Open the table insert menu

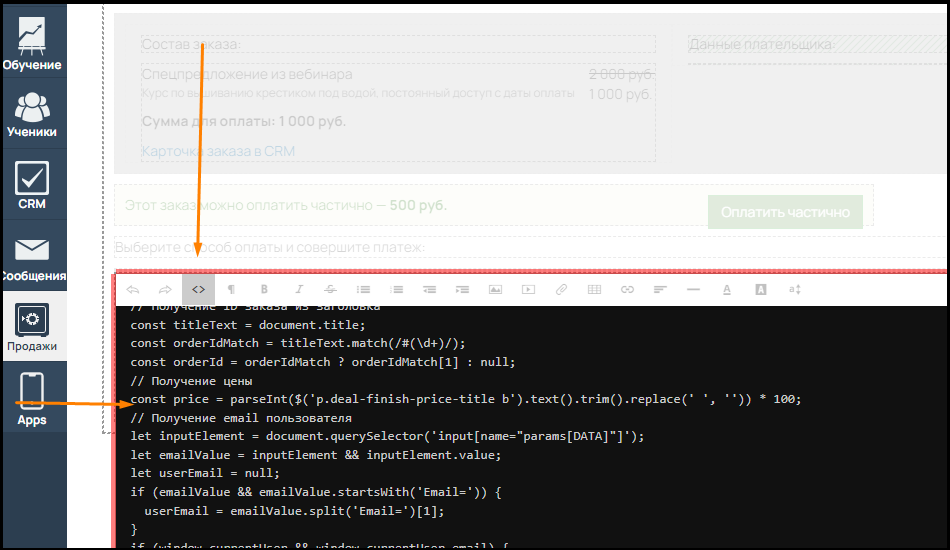(x=594, y=290)
